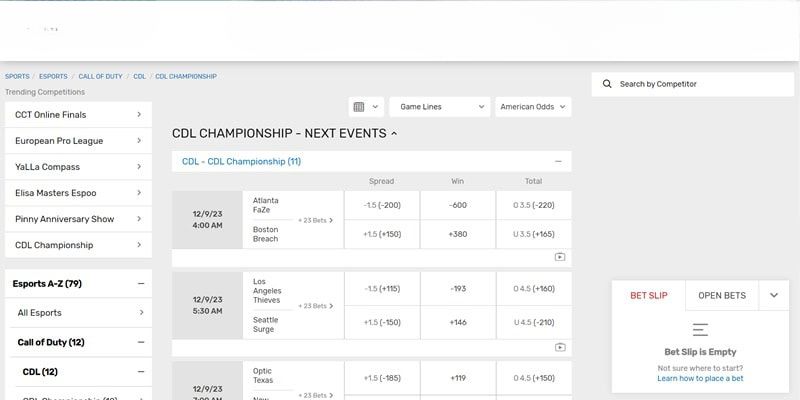
Task: Select the Bet Slip tab
Action: pyautogui.click(x=648, y=295)
